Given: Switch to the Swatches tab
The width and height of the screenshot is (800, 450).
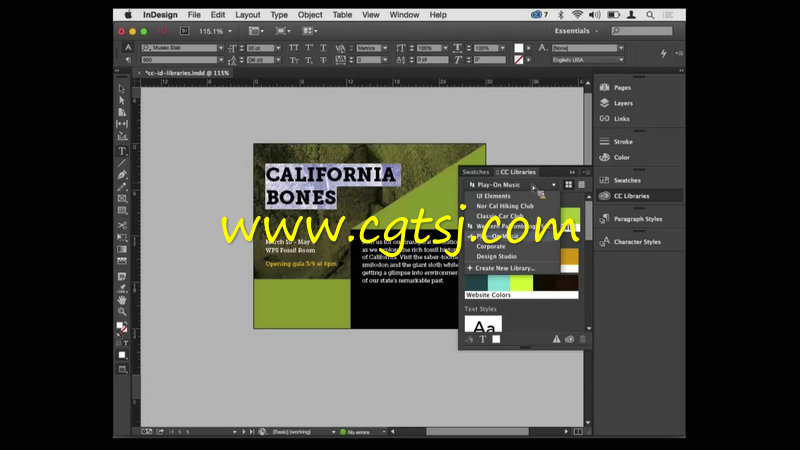Looking at the screenshot, I should [x=476, y=172].
